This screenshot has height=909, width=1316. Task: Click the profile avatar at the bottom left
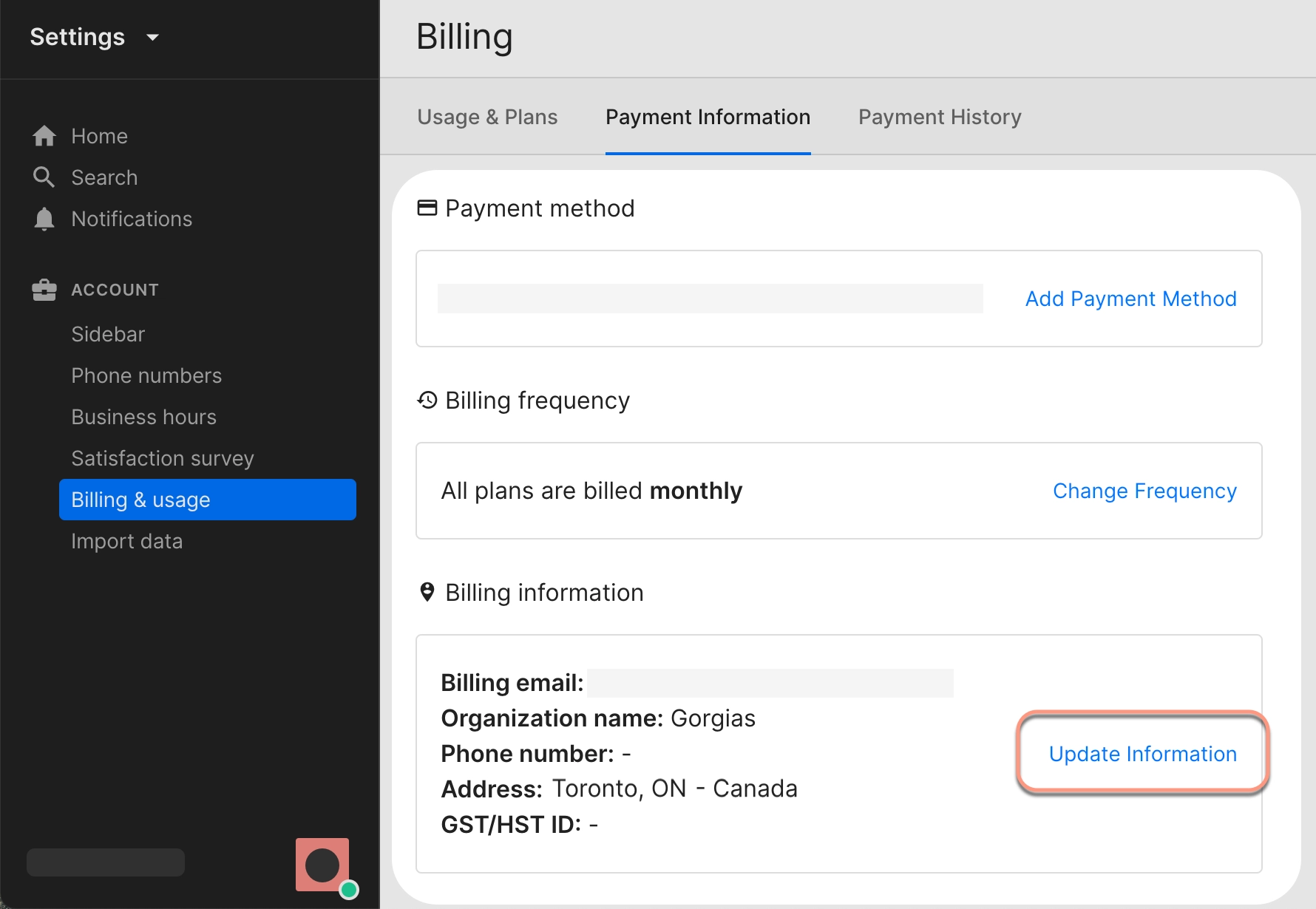[321, 863]
